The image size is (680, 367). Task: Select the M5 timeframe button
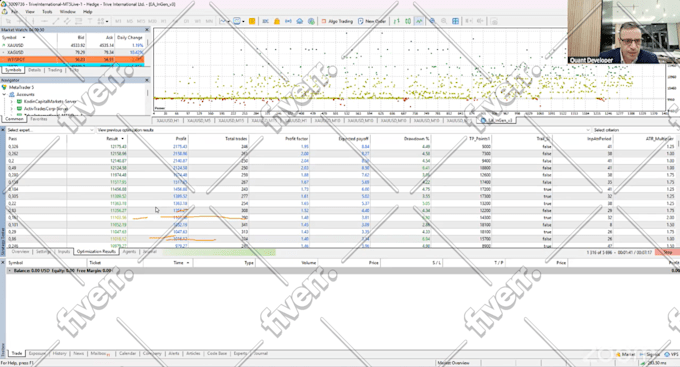coord(130,21)
